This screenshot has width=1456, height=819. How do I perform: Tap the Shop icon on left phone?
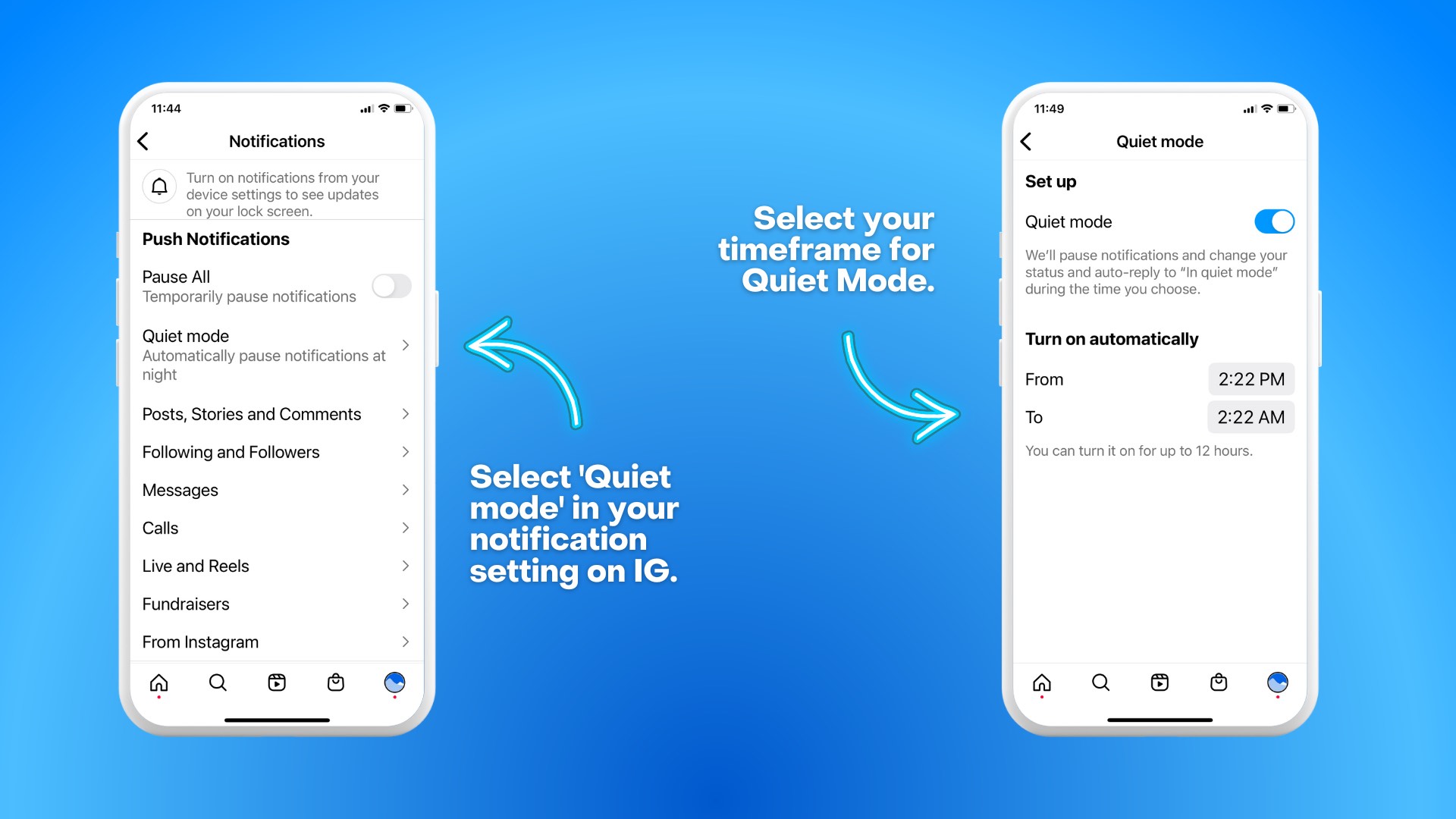coord(335,683)
